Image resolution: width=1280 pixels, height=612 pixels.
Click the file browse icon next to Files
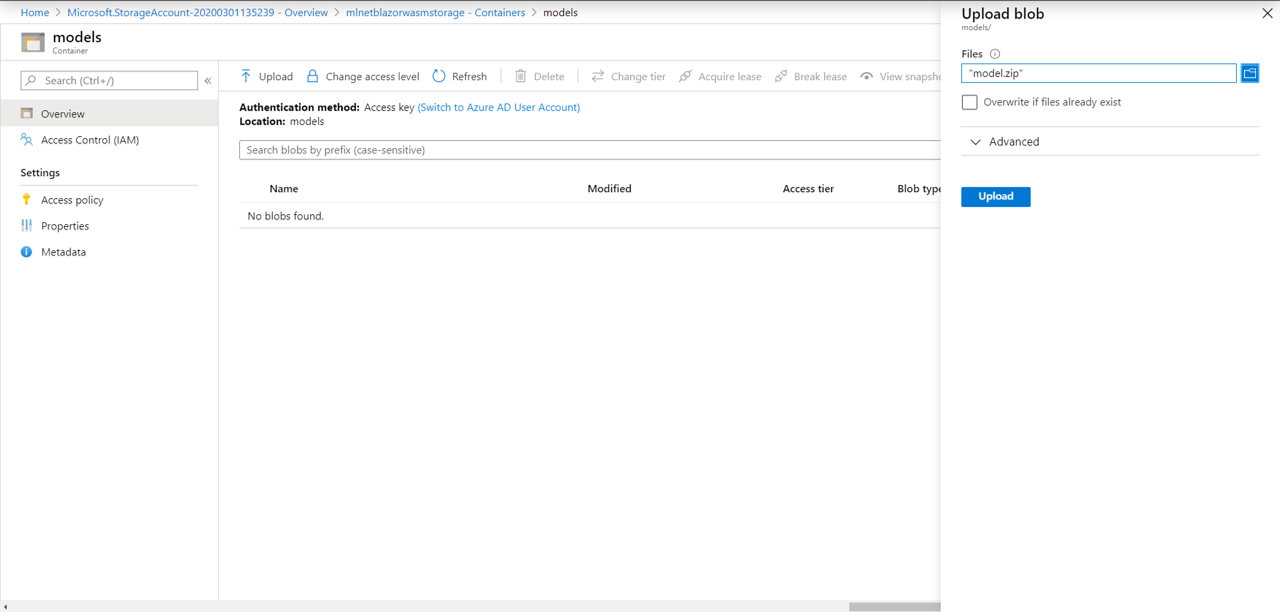point(1249,73)
